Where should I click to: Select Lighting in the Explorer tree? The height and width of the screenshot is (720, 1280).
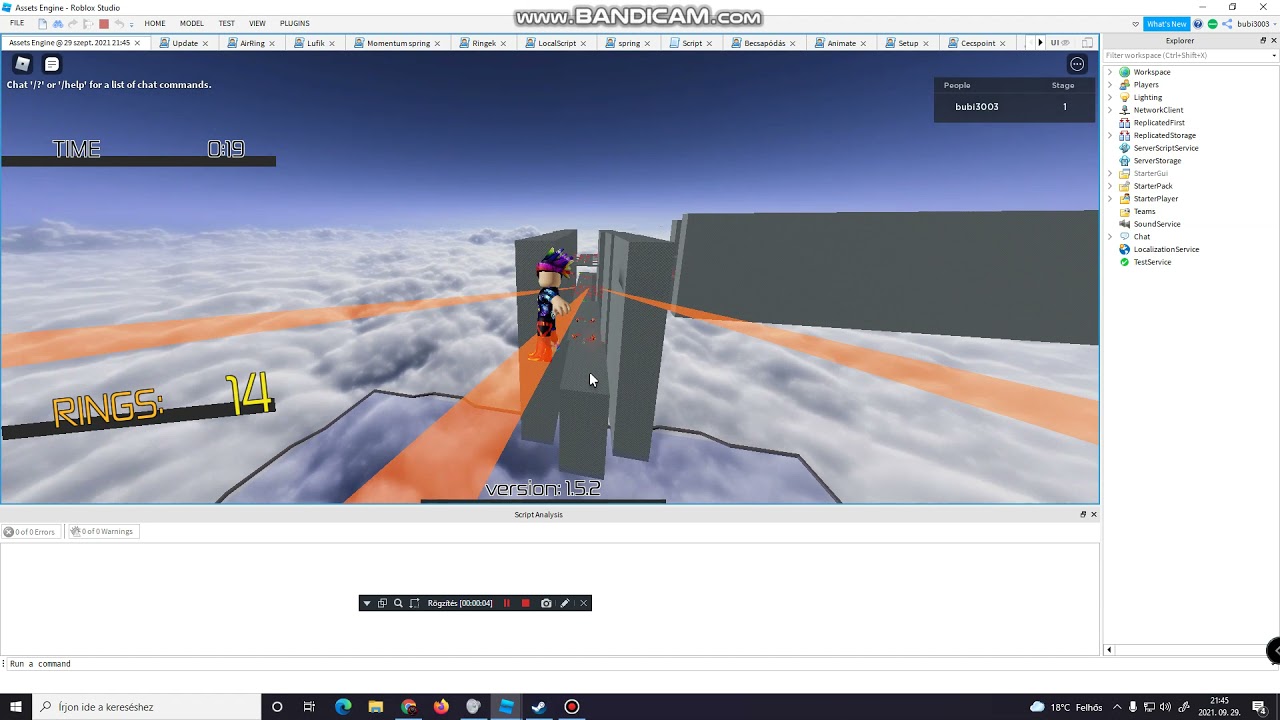point(1148,97)
